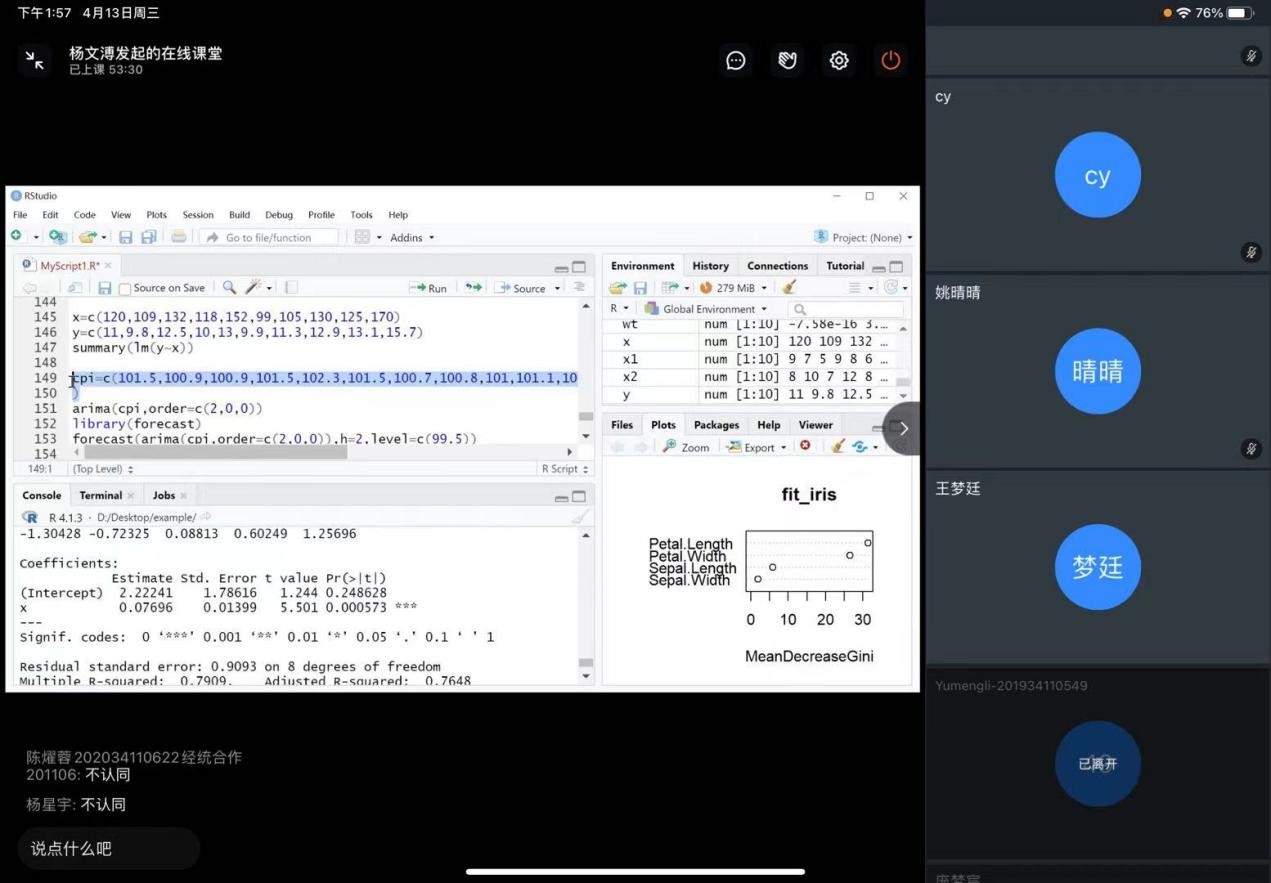1271x883 pixels.
Task: Click the save all documents icon
Action: (149, 237)
